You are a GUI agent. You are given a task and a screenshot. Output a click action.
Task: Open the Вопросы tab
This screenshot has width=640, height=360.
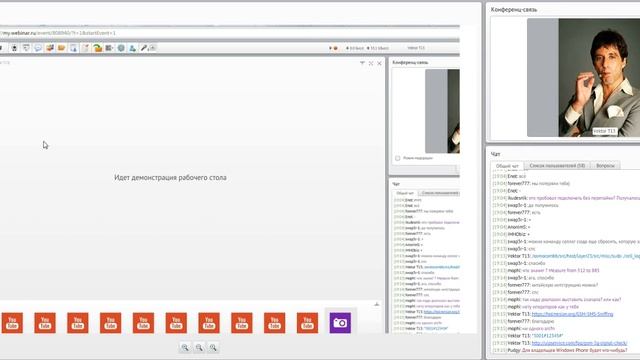(605, 166)
